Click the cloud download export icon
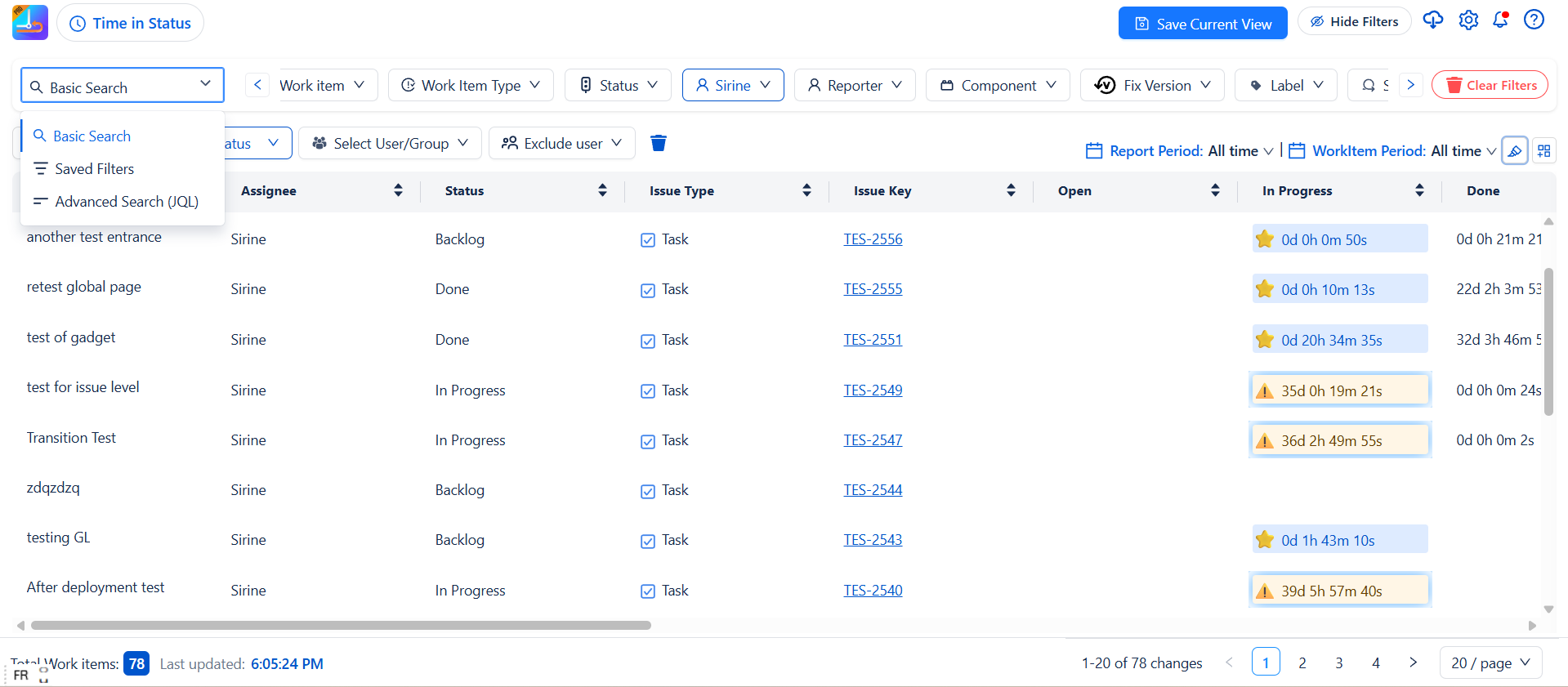 point(1432,20)
